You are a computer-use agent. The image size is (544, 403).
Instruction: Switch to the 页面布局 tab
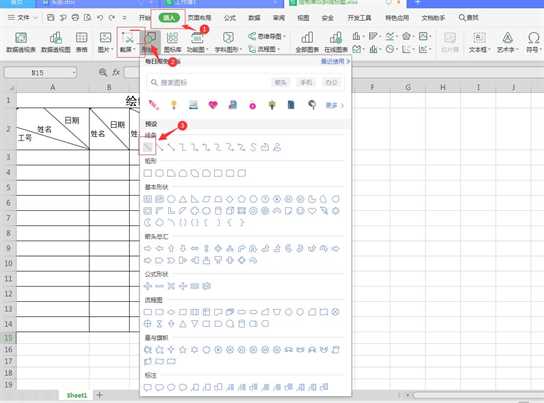coord(199,18)
